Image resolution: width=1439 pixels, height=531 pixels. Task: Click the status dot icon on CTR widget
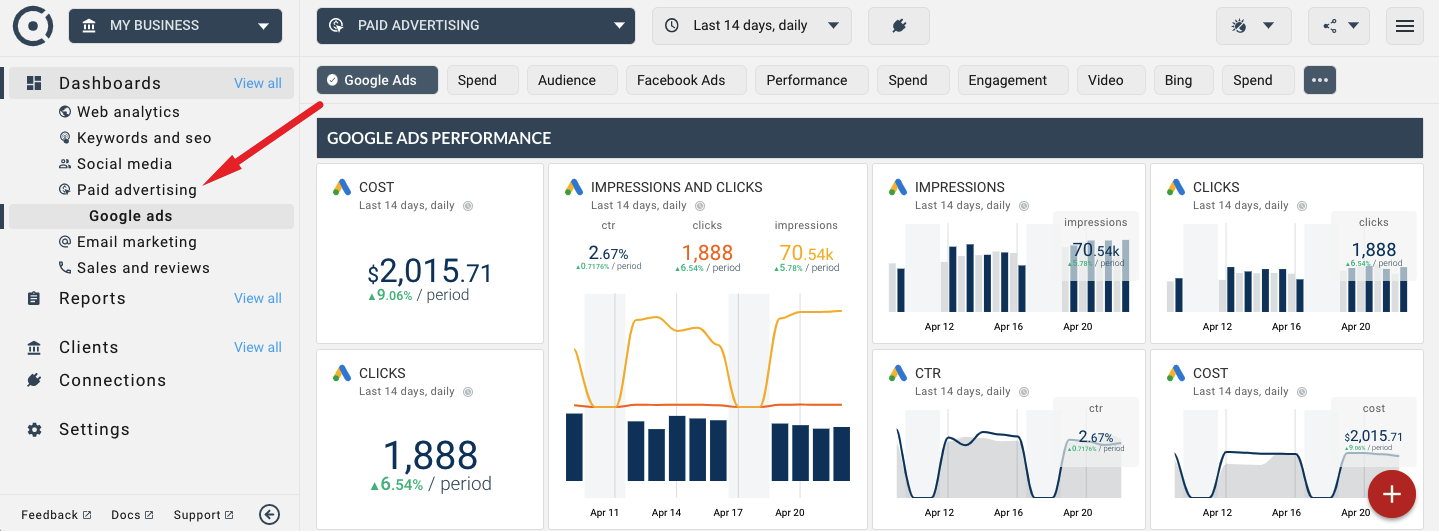click(x=1023, y=392)
